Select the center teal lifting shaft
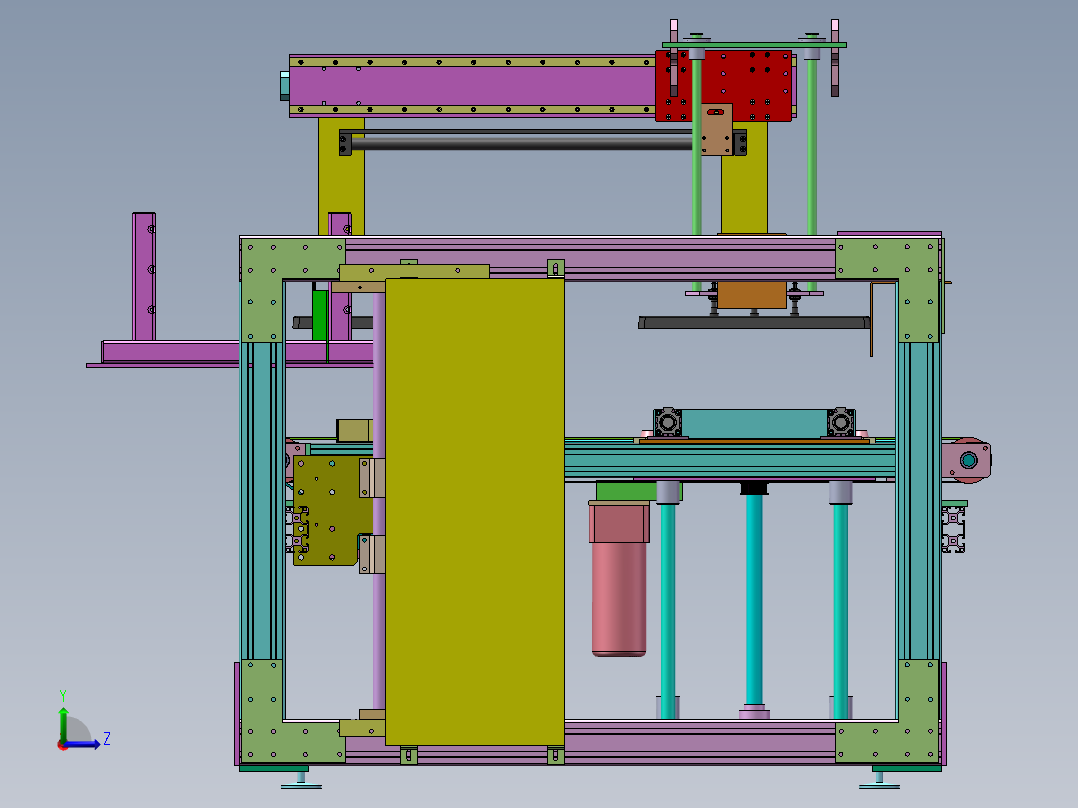 click(754, 598)
